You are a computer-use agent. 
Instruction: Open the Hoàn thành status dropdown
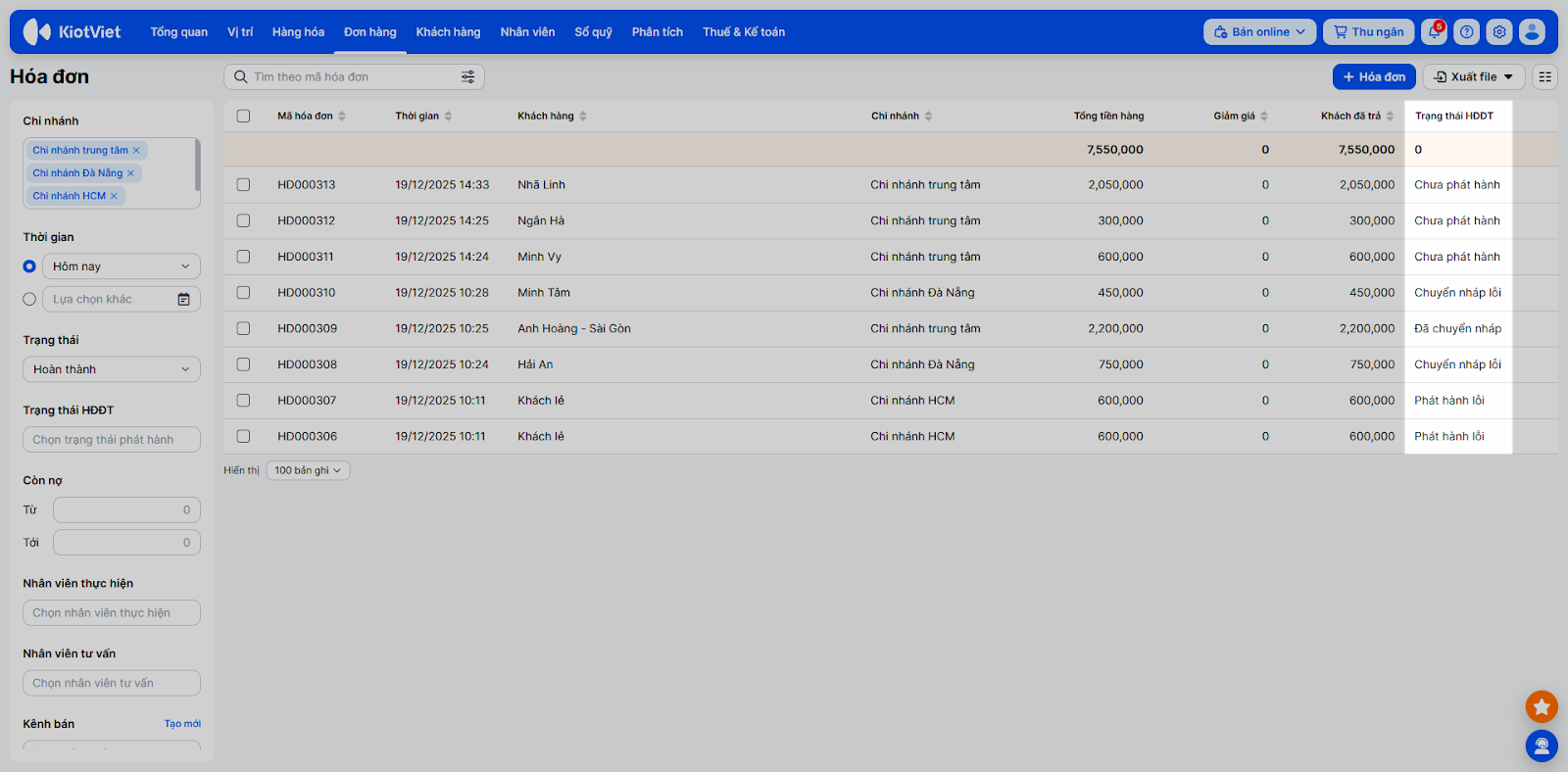tap(112, 369)
